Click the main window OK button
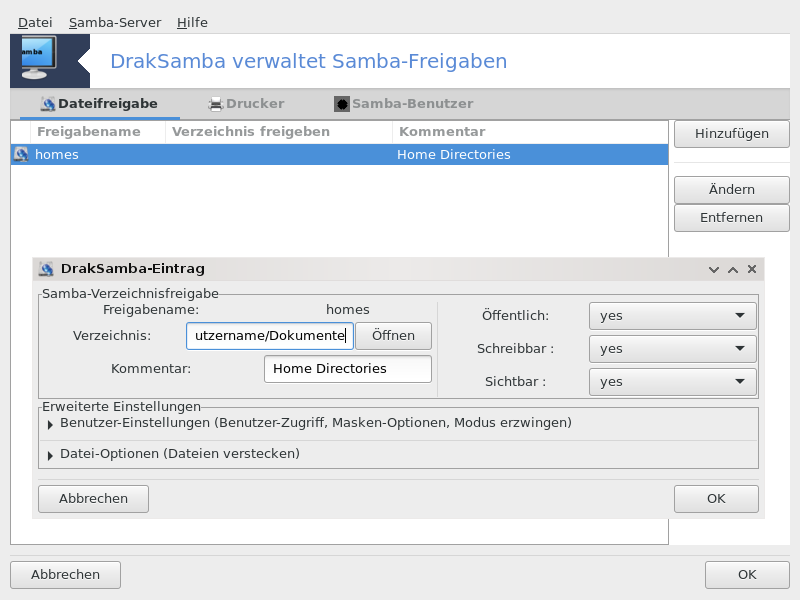The height and width of the screenshot is (600, 800). coord(747,574)
